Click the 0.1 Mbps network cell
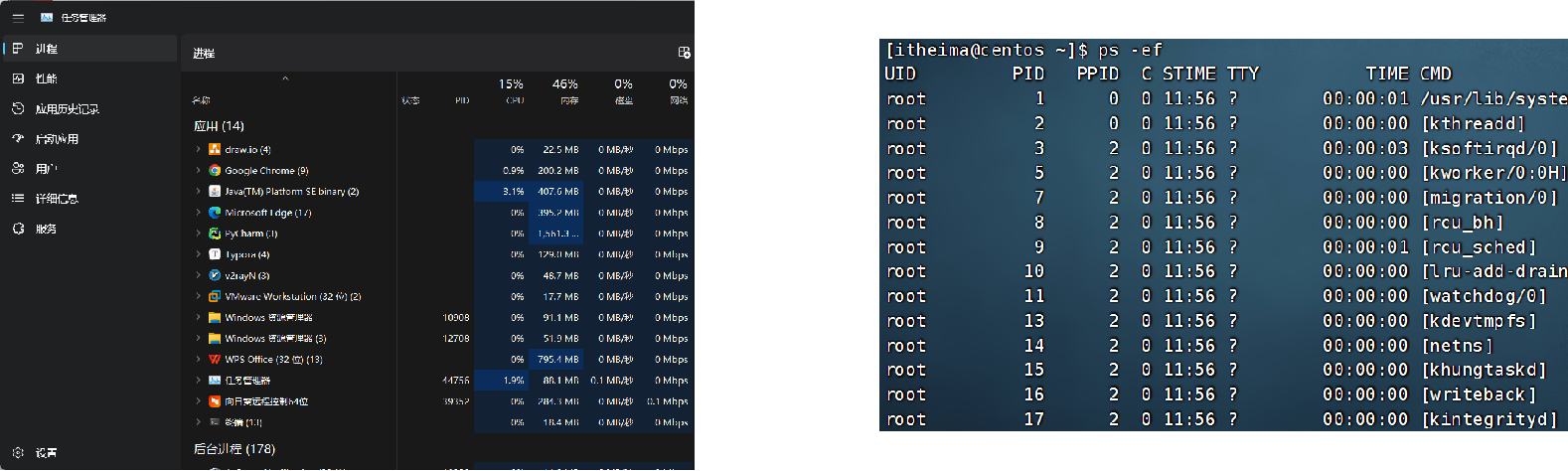 [667, 401]
